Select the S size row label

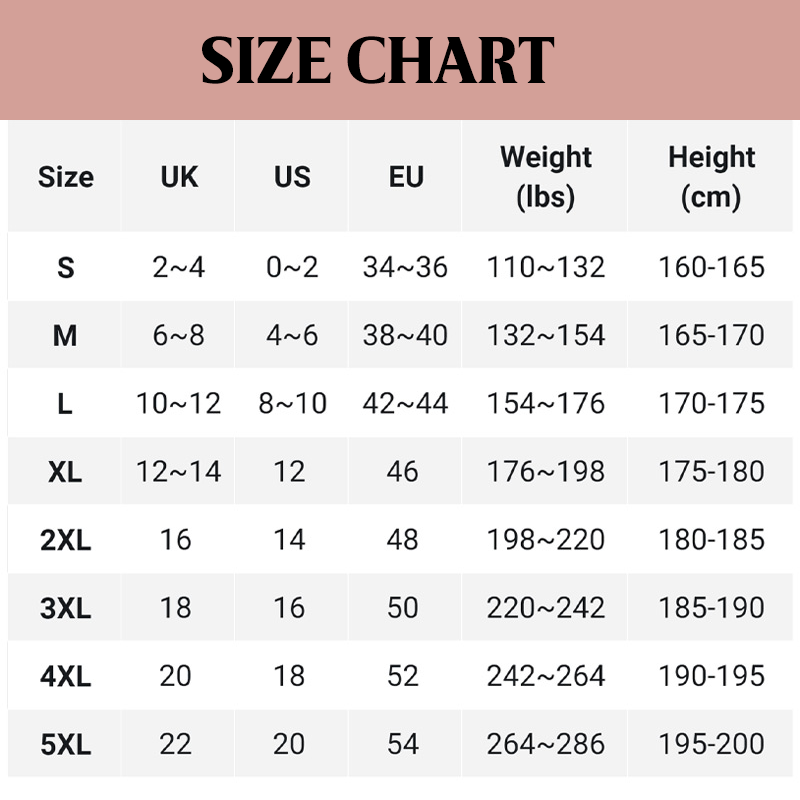[66, 268]
